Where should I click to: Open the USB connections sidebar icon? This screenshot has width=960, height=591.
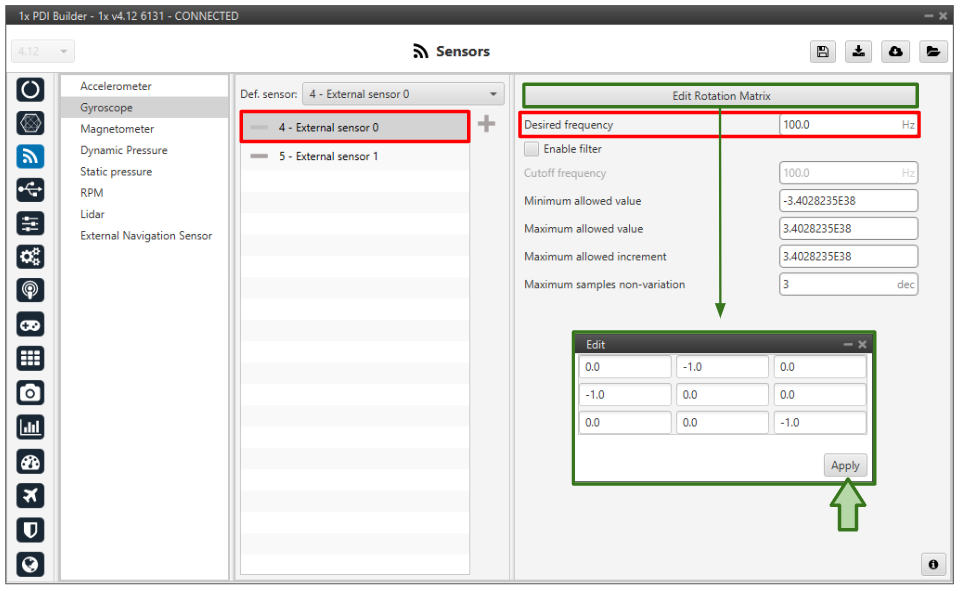coord(31,190)
